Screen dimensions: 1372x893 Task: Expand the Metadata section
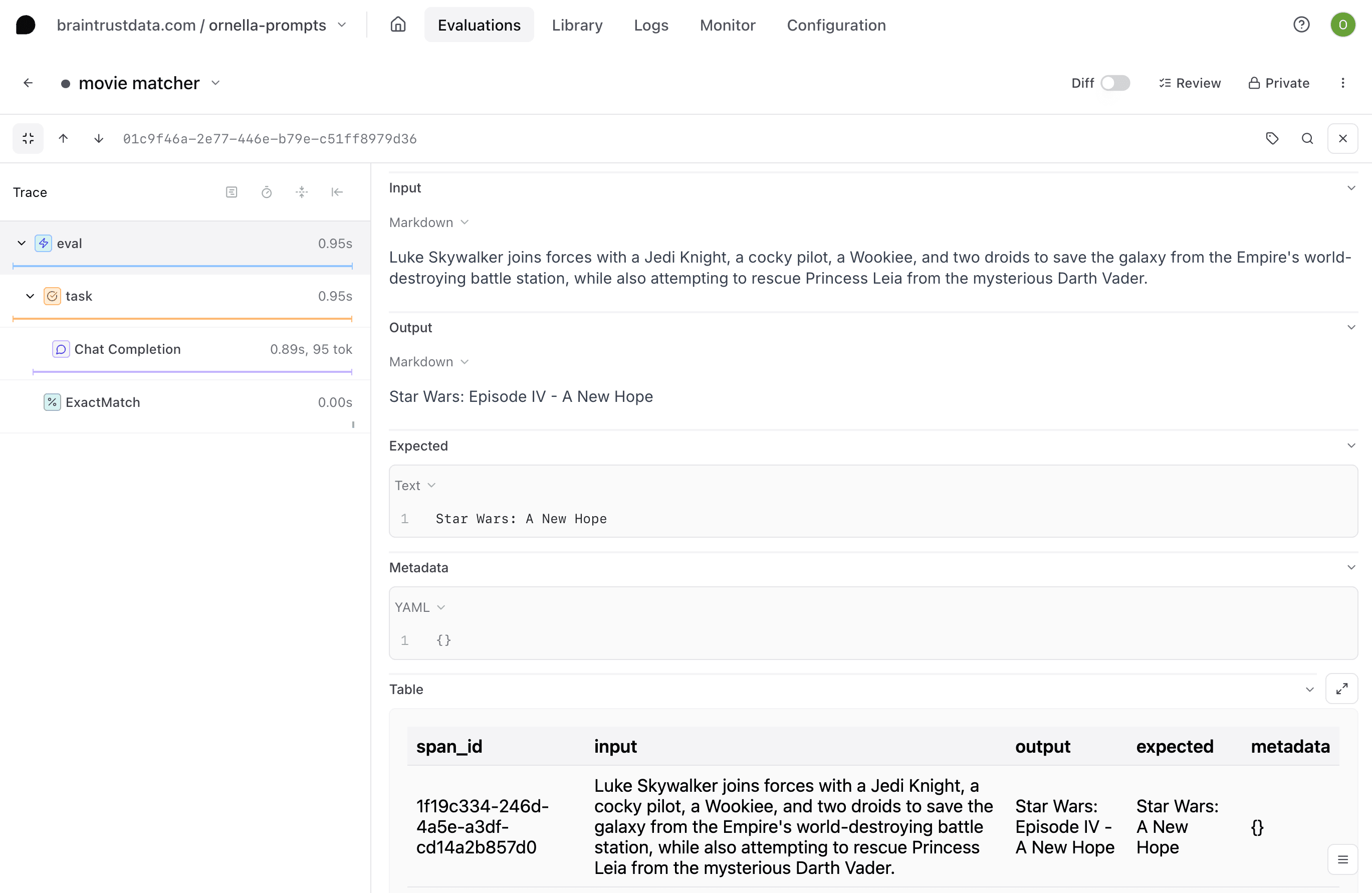pos(1351,567)
